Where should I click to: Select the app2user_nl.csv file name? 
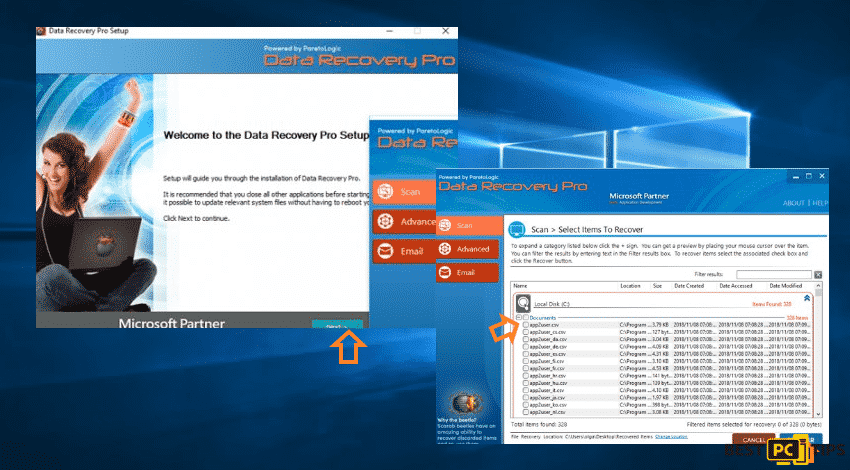548,413
